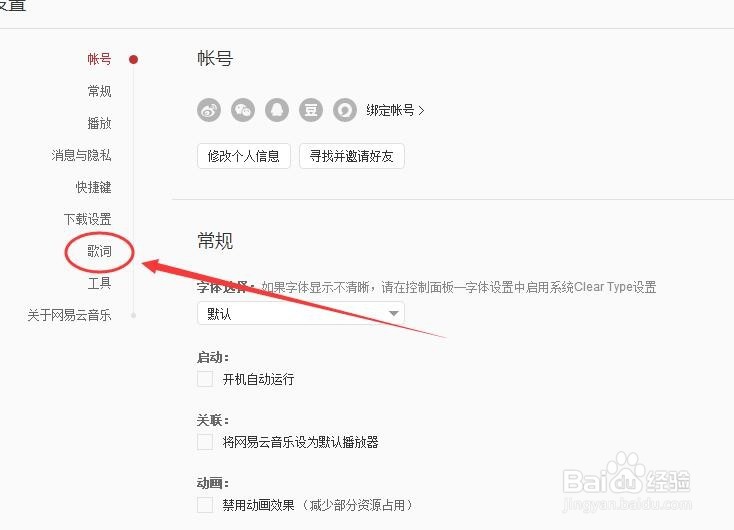Click 寻找并邀请好友 button
Viewport: 734px width, 530px height.
click(352, 156)
